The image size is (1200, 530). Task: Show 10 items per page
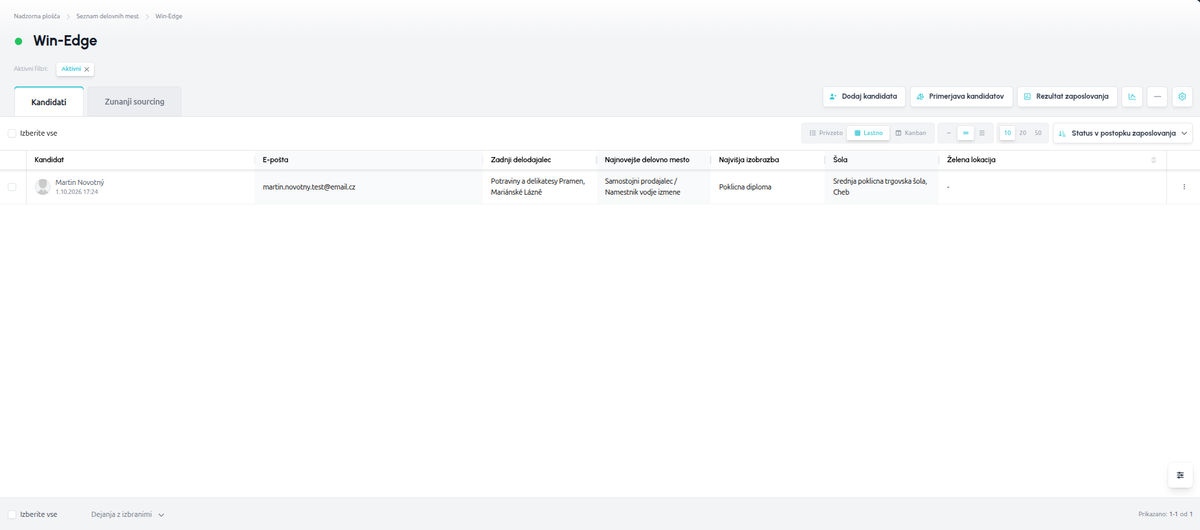(1008, 133)
